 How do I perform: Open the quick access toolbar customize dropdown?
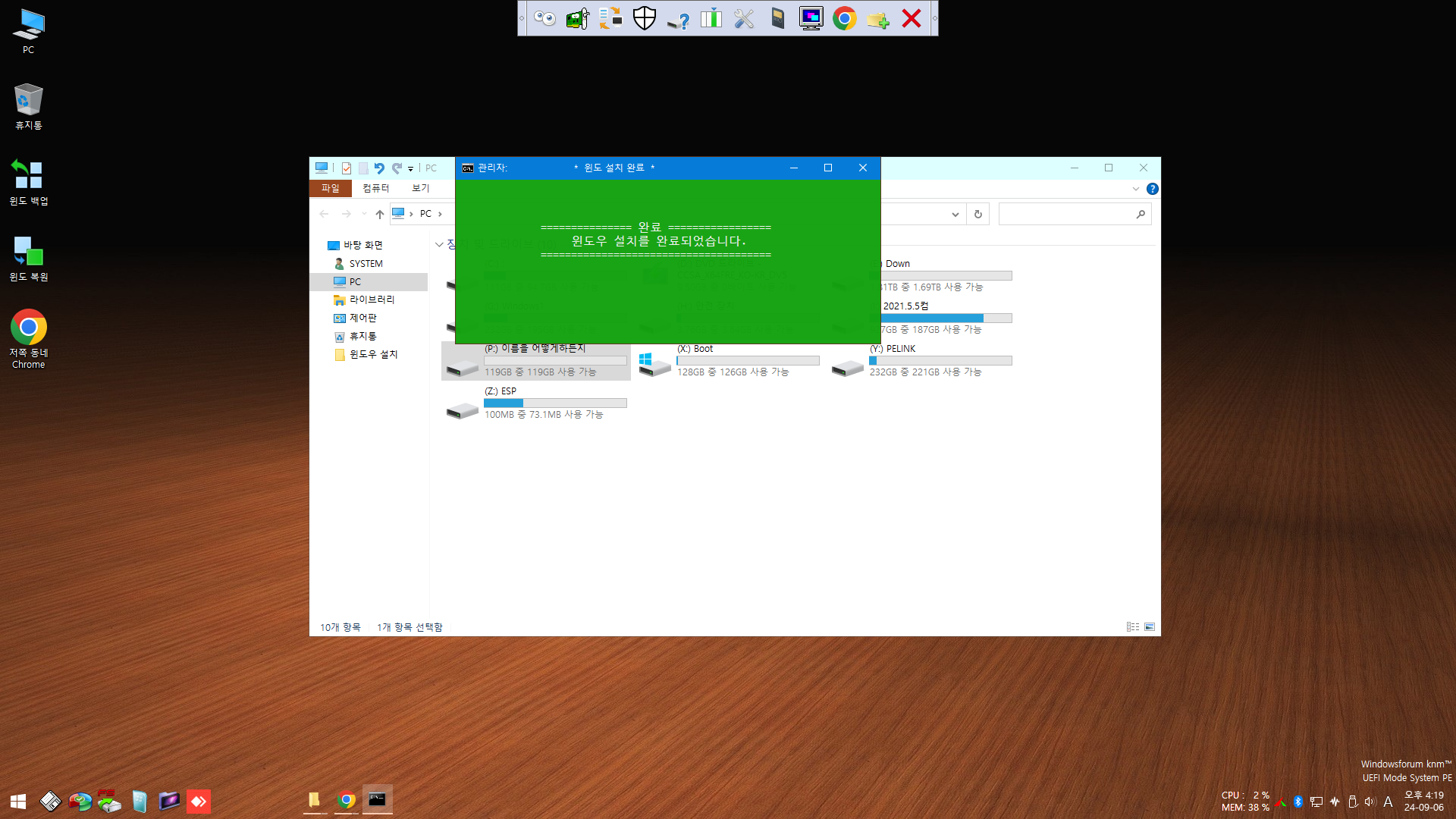410,168
